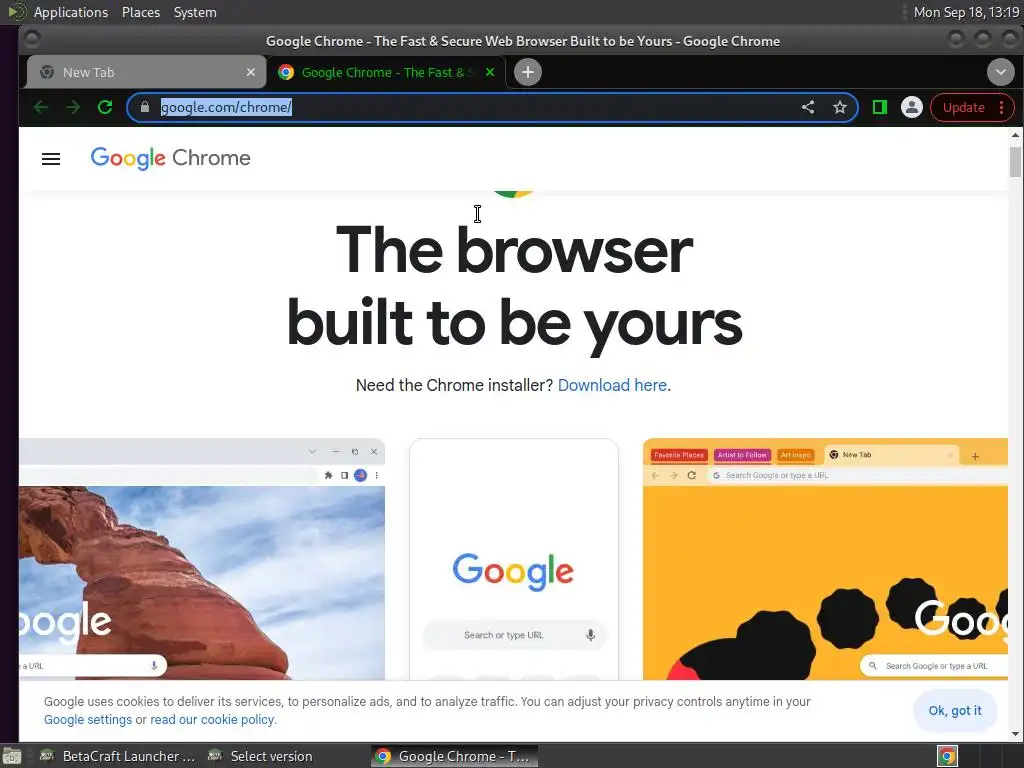Click the Google Chrome logo
Viewport: 1024px width, 768px height.
tap(170, 158)
